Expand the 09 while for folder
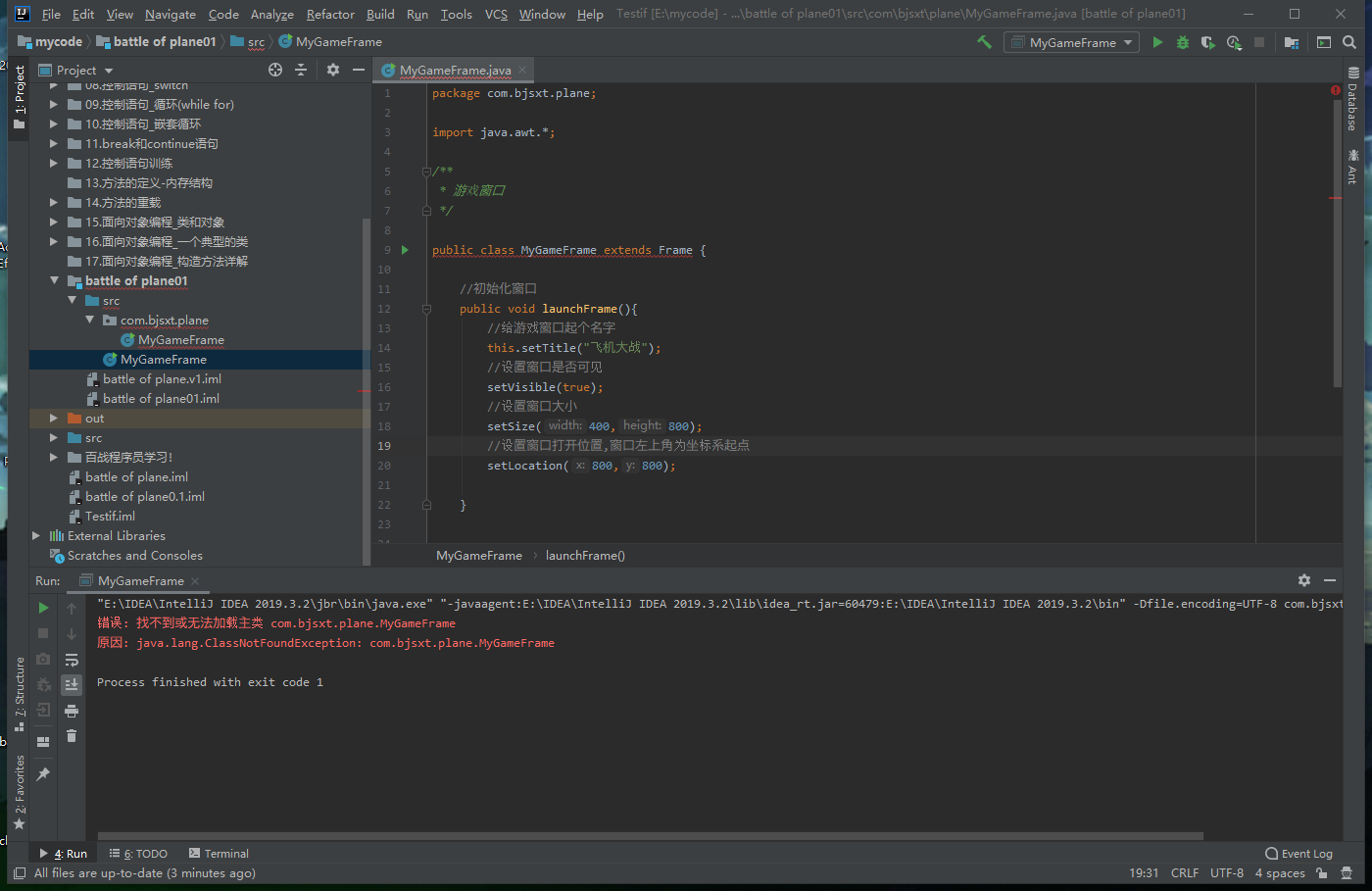The height and width of the screenshot is (891, 1372). 54,104
